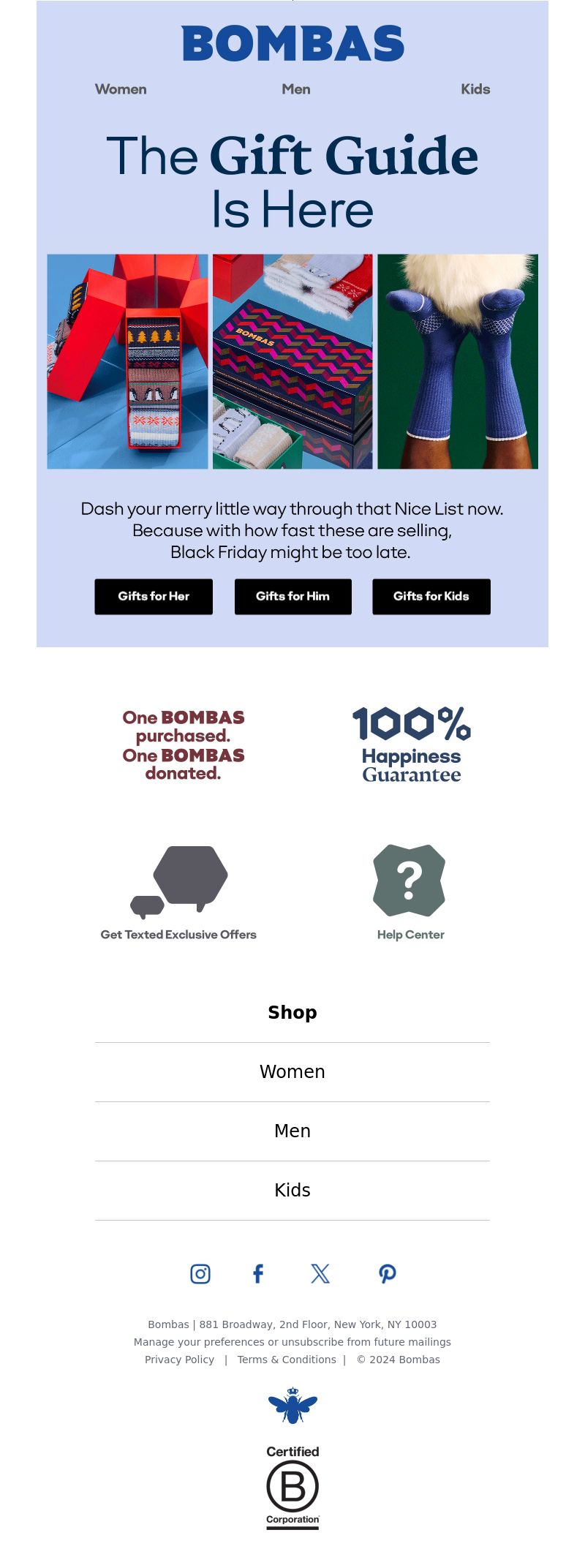Click the Help Center question mark icon
The width and height of the screenshot is (585, 1568).
tap(409, 881)
